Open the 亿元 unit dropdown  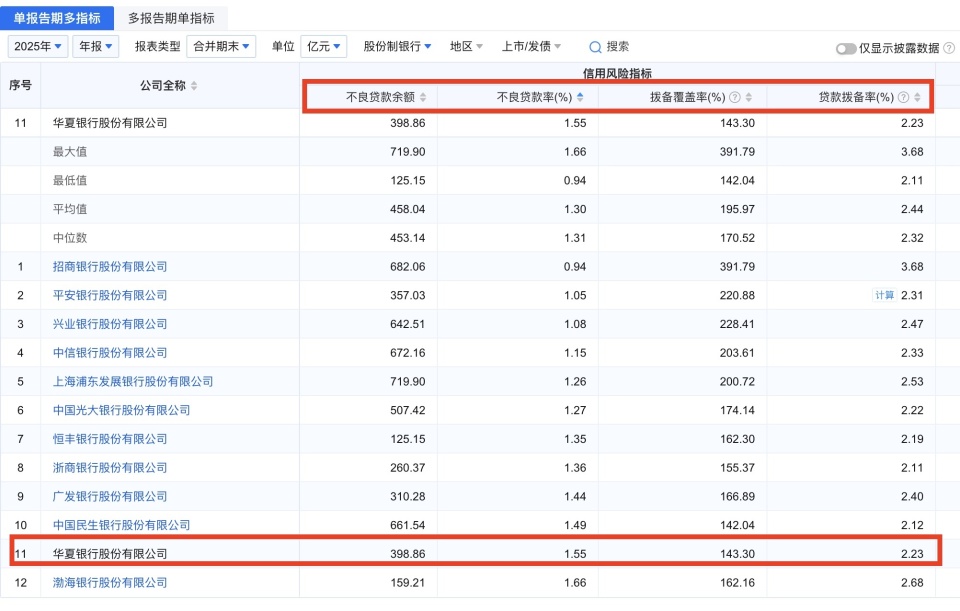tap(324, 47)
